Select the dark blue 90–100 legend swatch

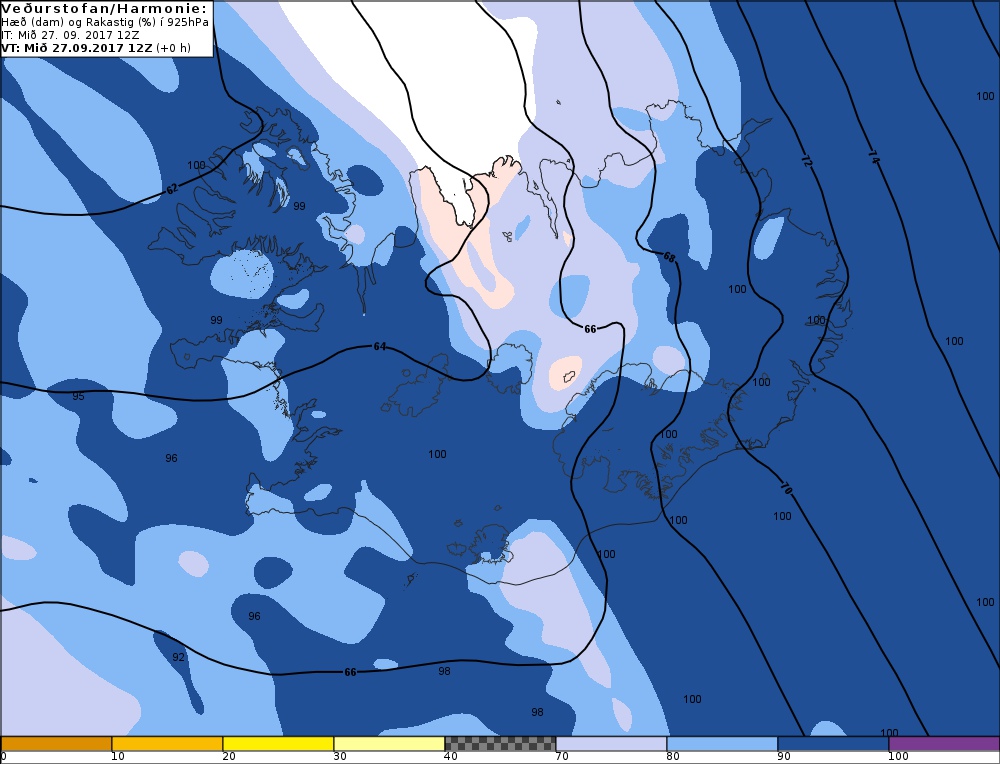[833, 744]
